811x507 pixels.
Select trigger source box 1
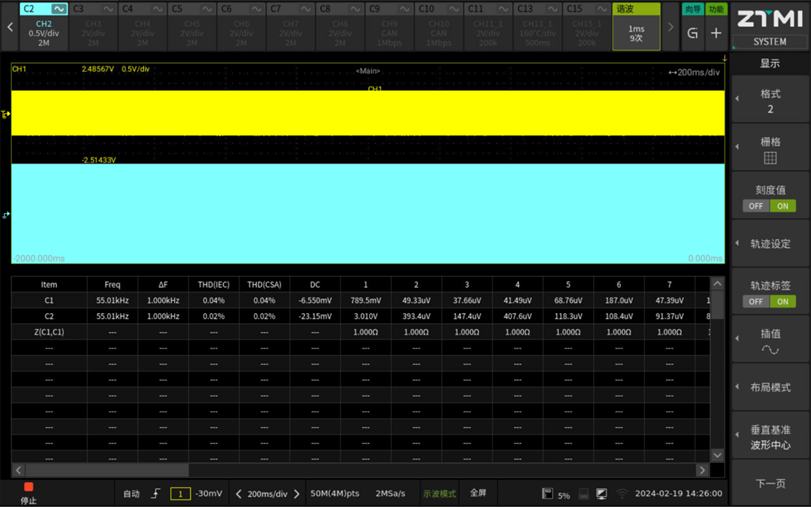tap(180, 494)
